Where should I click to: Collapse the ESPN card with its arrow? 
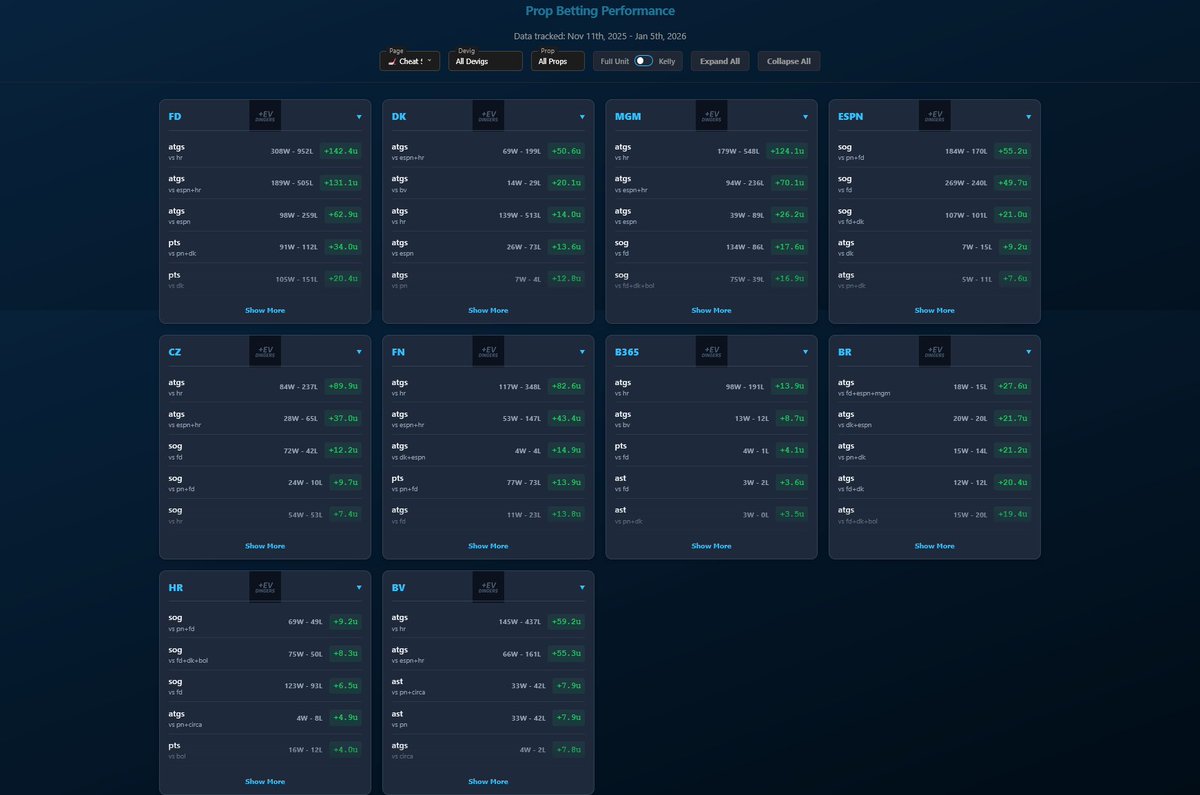coord(1028,117)
